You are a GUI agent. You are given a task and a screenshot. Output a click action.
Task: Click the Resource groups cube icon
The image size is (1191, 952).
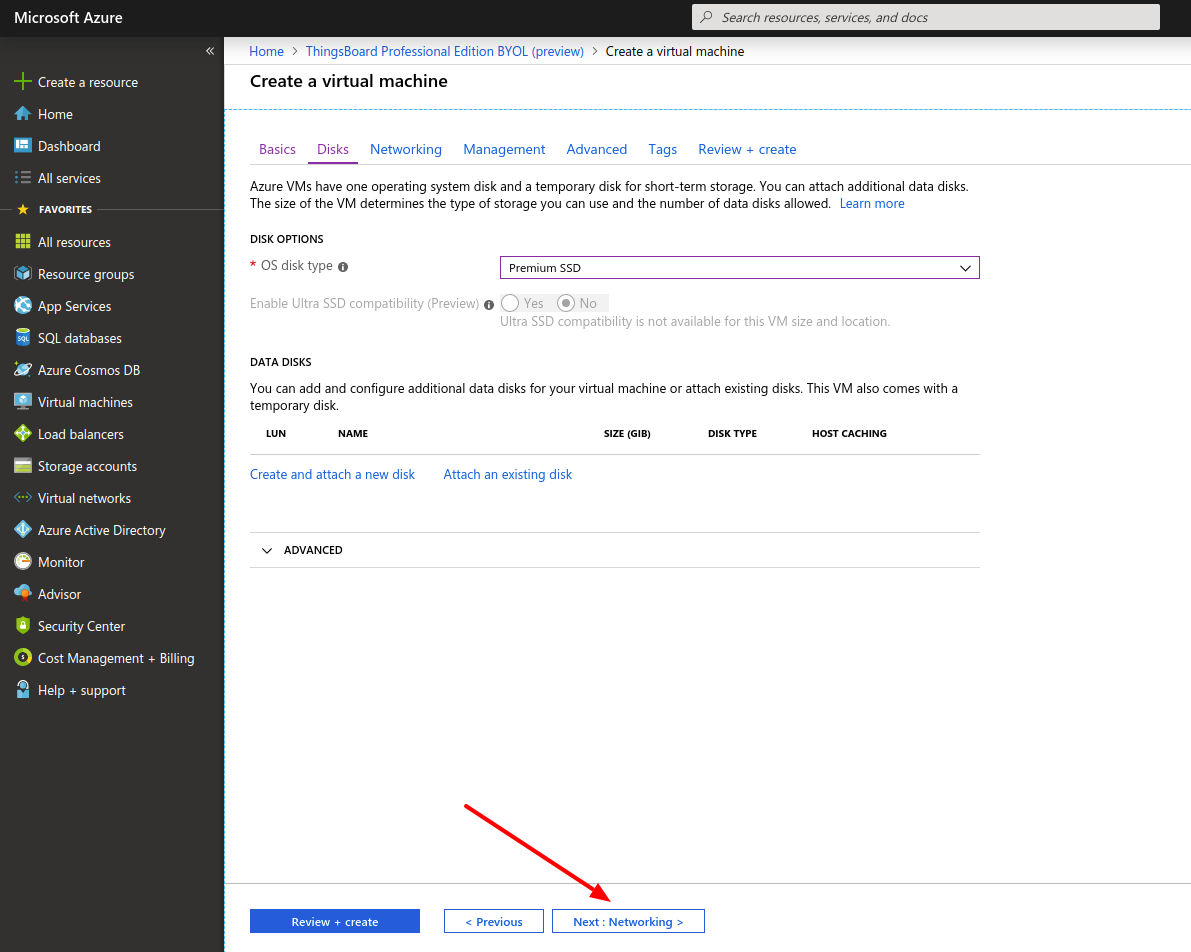click(23, 274)
